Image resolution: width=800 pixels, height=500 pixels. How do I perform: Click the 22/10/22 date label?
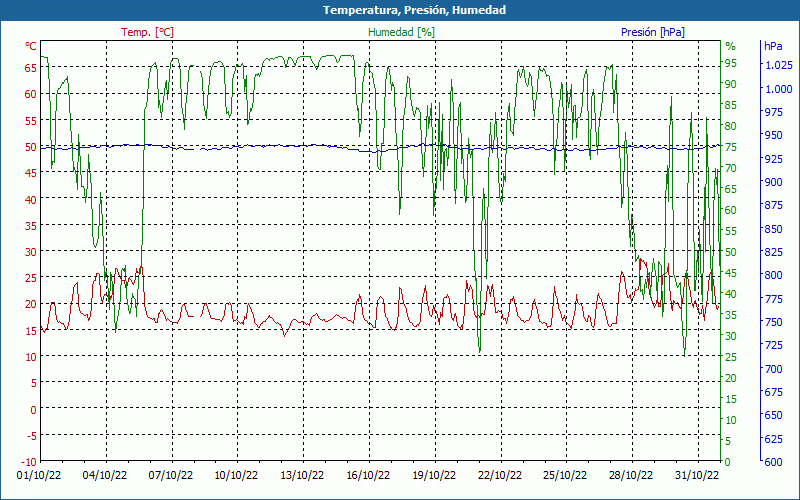tap(500, 476)
